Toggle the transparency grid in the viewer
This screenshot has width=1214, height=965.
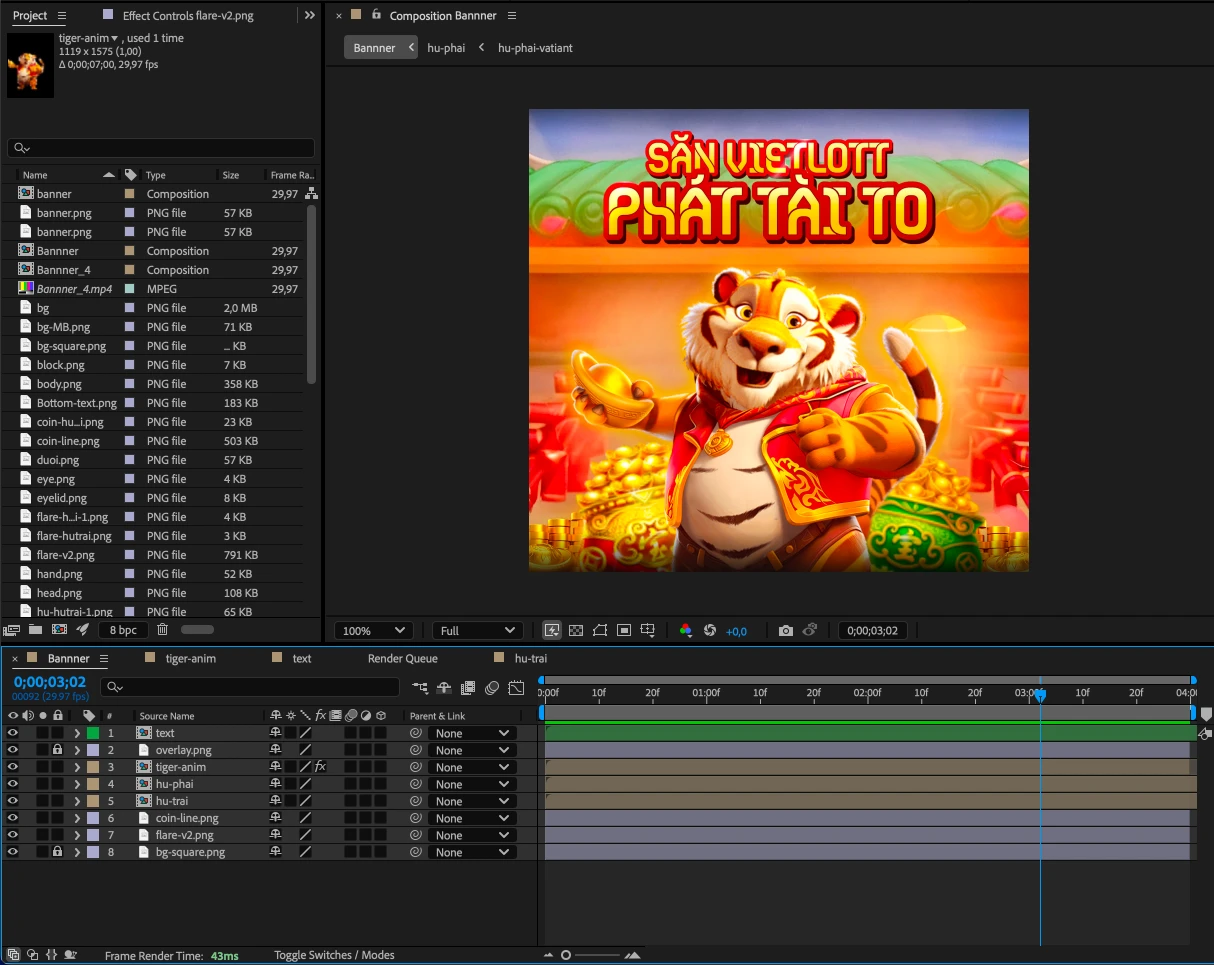(576, 630)
